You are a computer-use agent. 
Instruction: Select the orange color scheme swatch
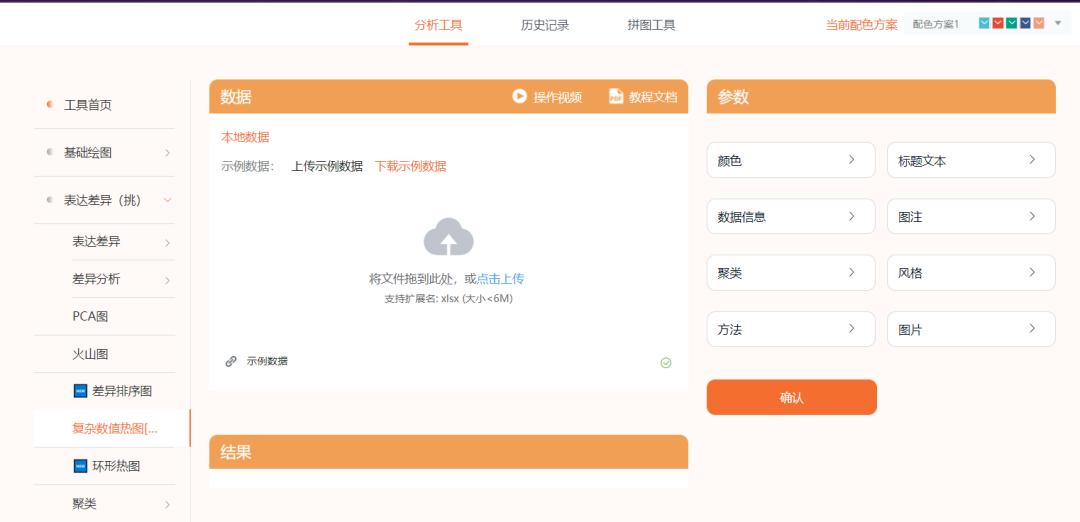point(1039,23)
